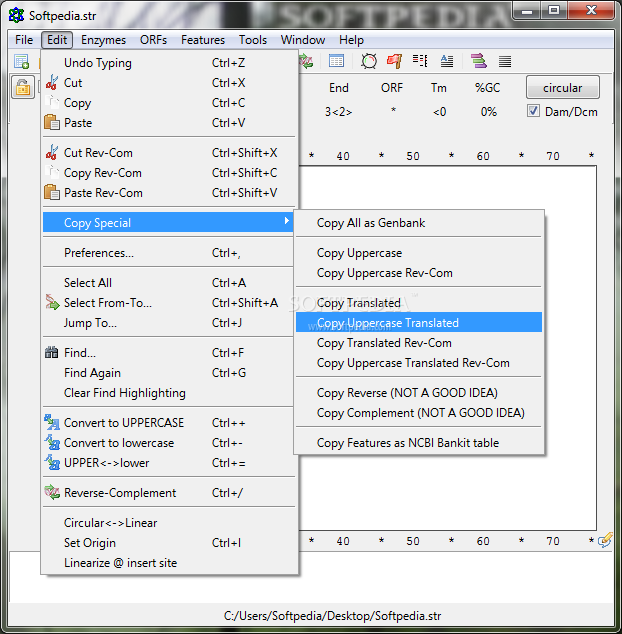Click highlighted Copy Uppercase Translated
The image size is (622, 634).
tap(419, 322)
